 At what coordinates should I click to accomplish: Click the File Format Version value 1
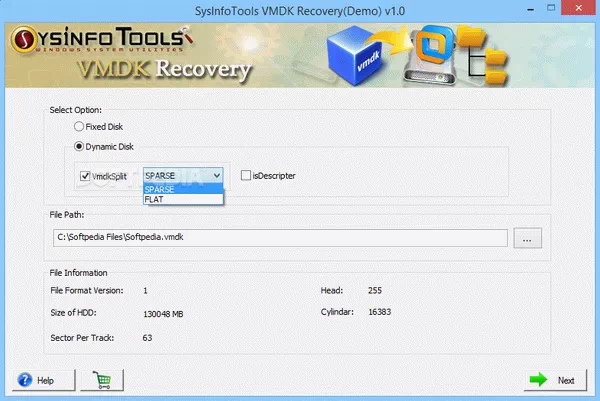tap(145, 291)
